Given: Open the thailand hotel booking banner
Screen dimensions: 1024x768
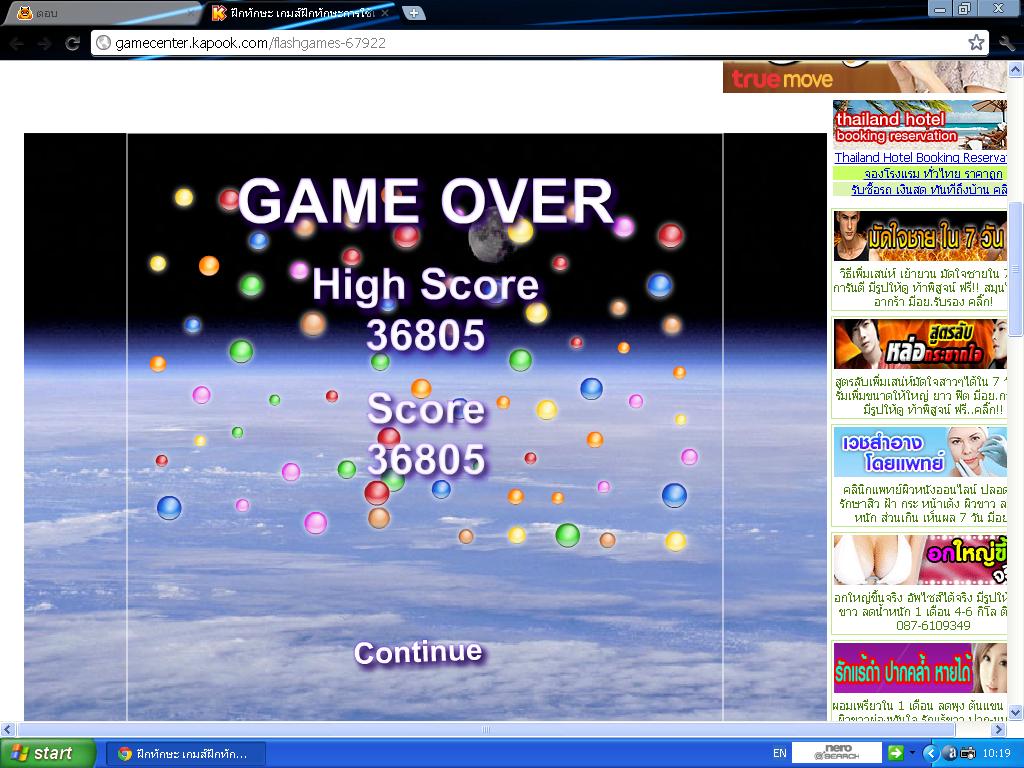Looking at the screenshot, I should (x=920, y=124).
